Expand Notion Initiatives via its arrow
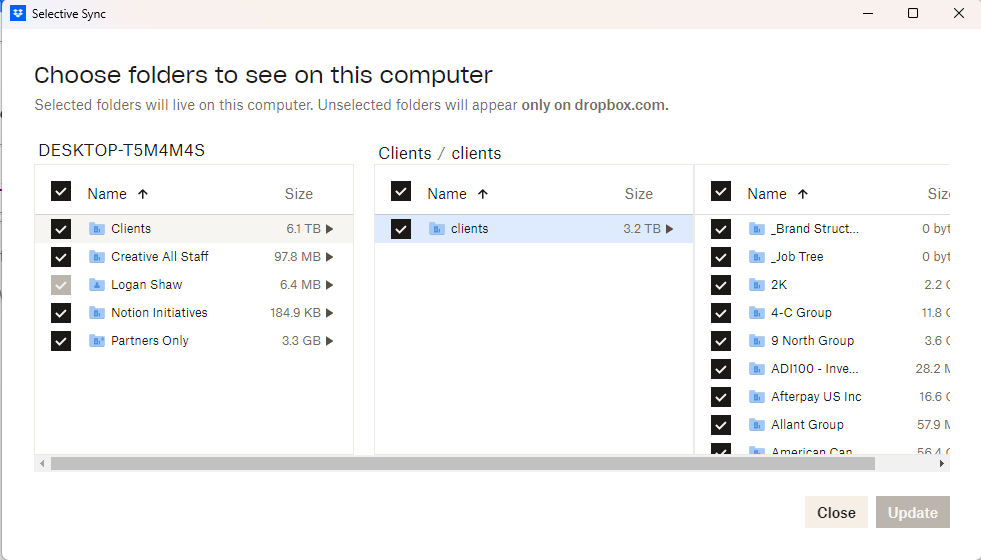This screenshot has width=981, height=560. tap(330, 313)
